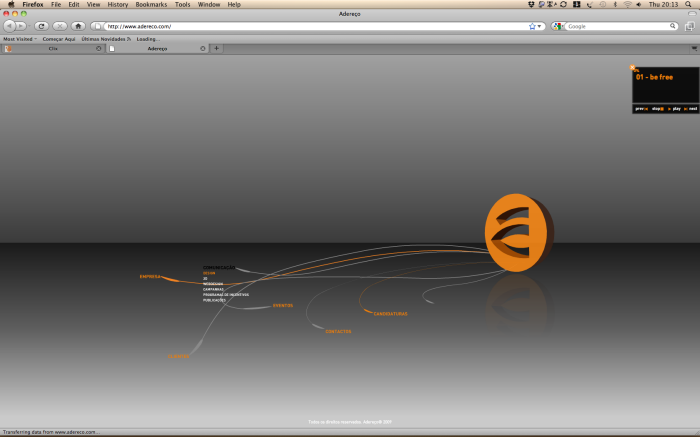700x437 pixels.
Task: Click the Forward navigation arrow
Action: pyautogui.click(x=20, y=26)
